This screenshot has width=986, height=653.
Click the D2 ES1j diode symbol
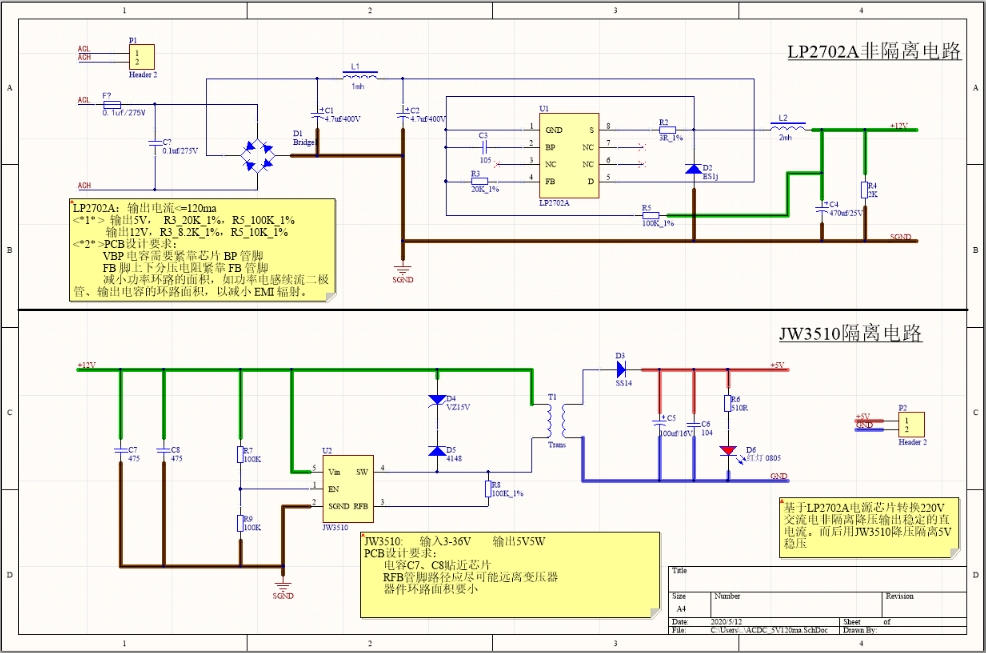point(693,169)
